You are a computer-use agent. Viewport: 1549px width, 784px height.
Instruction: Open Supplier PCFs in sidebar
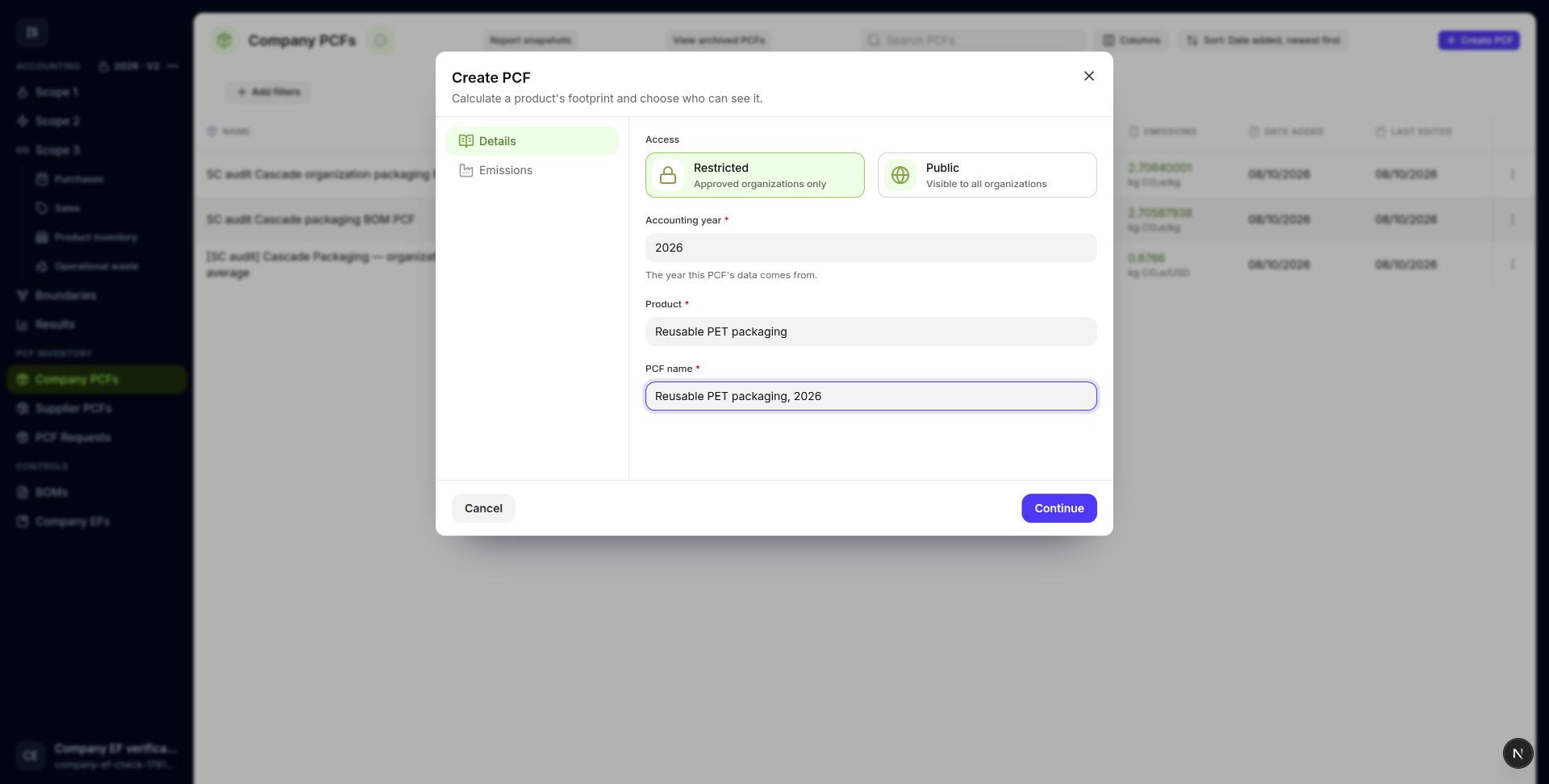click(x=97, y=408)
